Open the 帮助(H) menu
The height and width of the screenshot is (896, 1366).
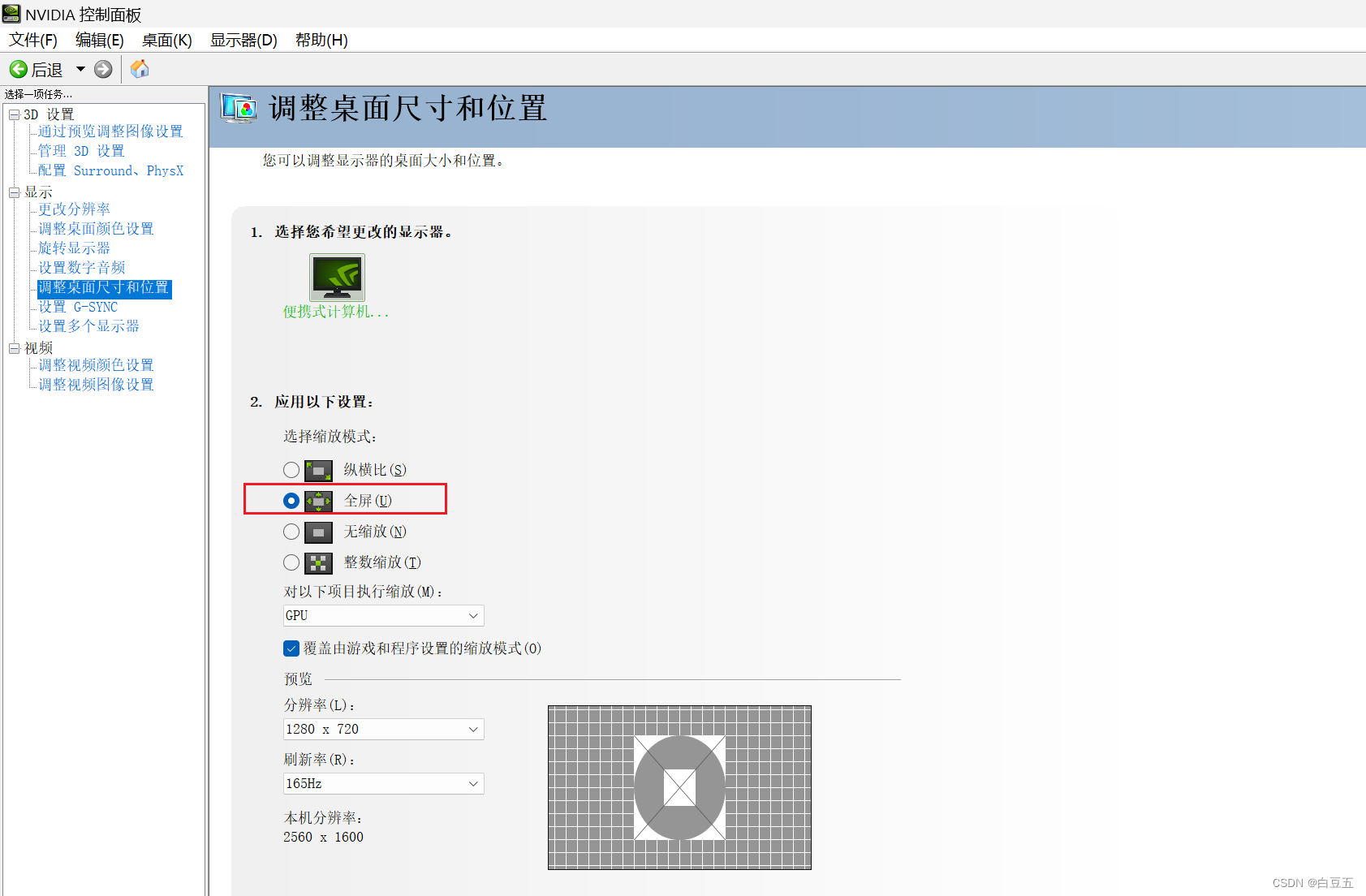[321, 40]
